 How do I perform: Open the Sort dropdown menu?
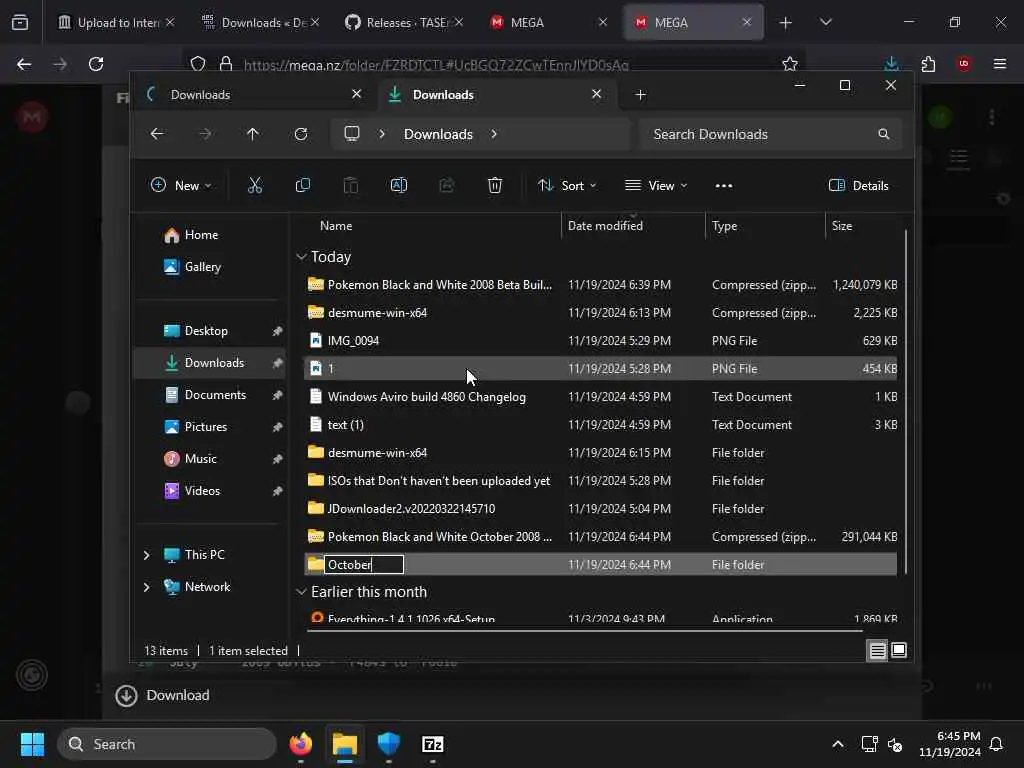566,185
